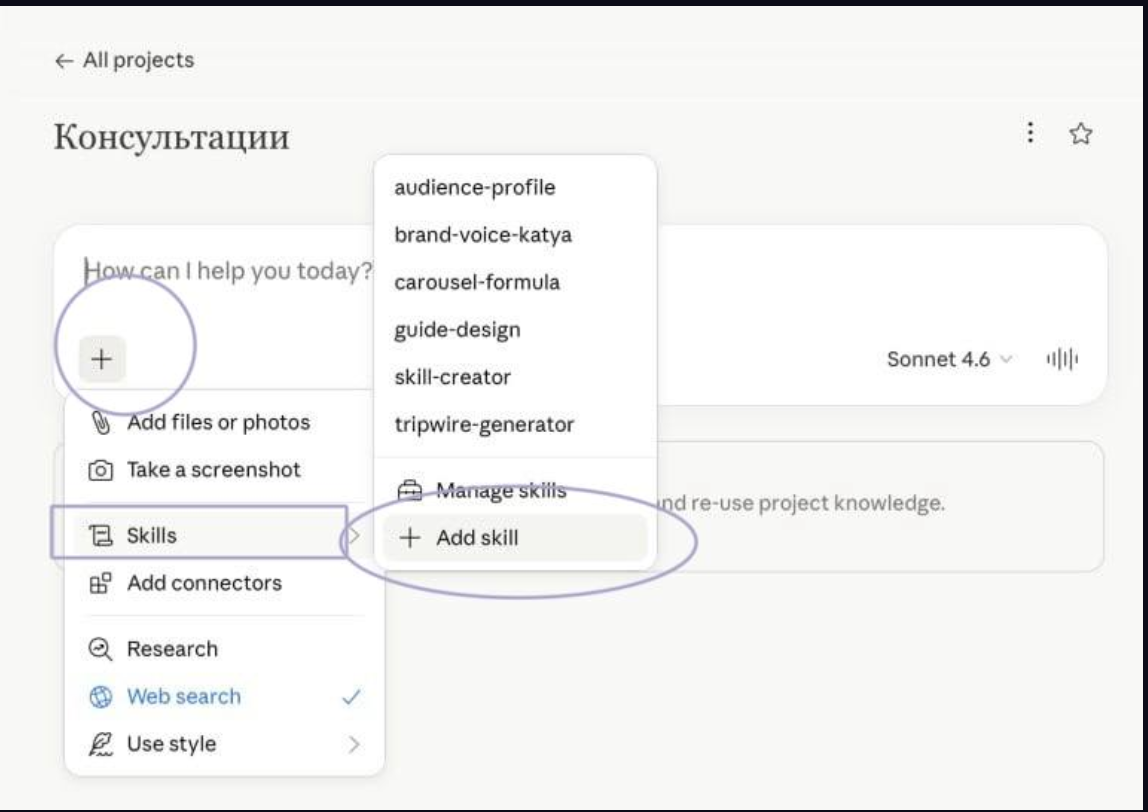Select carousel-formula from skills list
This screenshot has width=1148, height=812.
[x=477, y=283]
